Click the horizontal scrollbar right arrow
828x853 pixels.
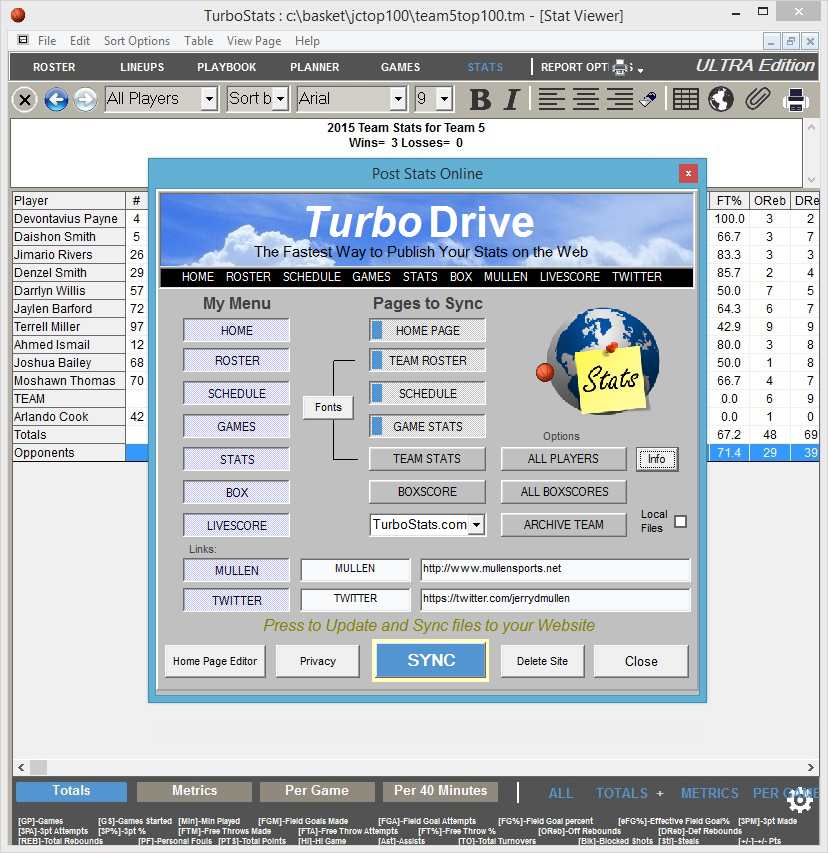(x=811, y=768)
